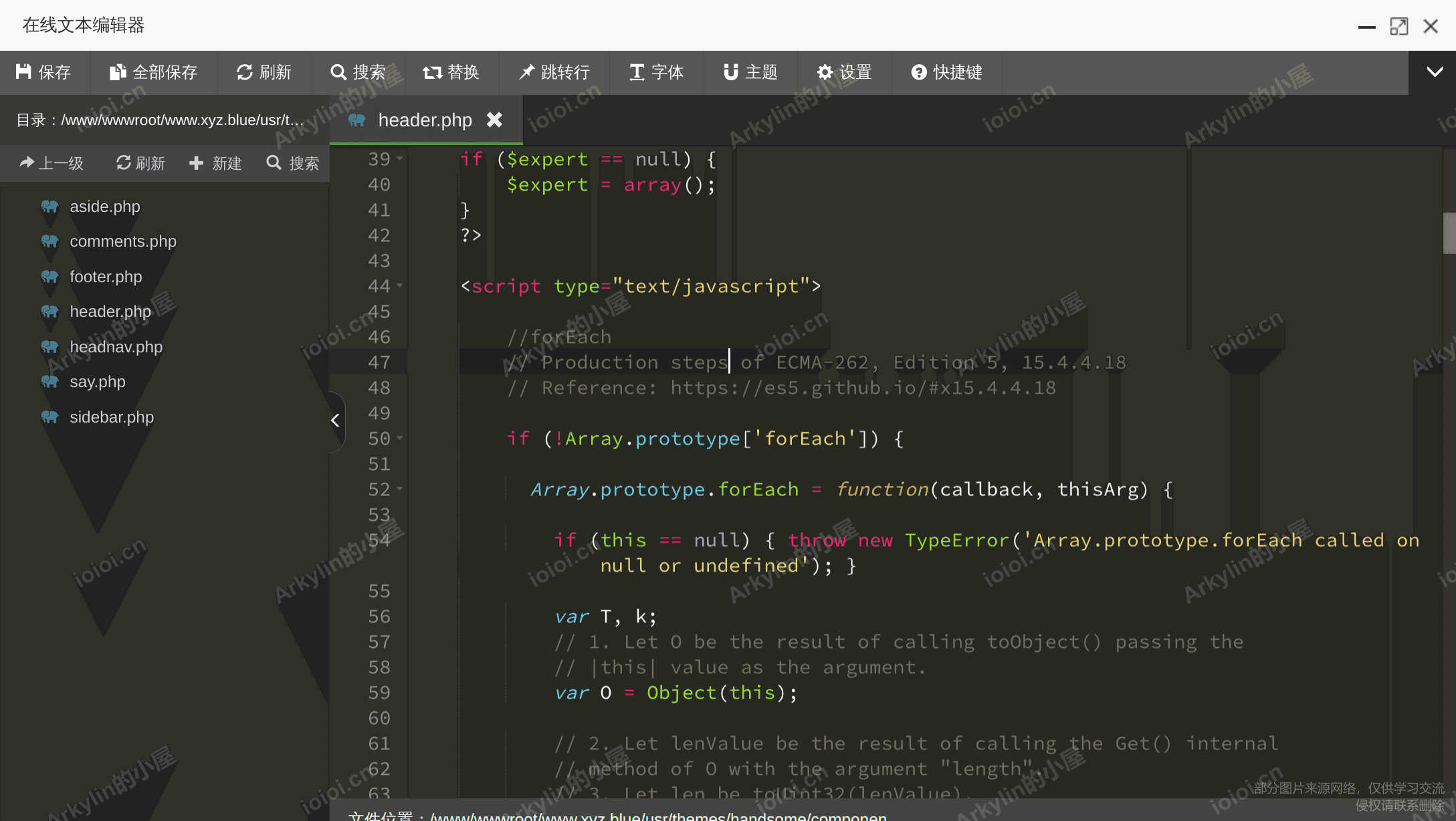Fold the script block at line 44
Image resolution: width=1456 pixels, height=821 pixels.
pyautogui.click(x=400, y=285)
